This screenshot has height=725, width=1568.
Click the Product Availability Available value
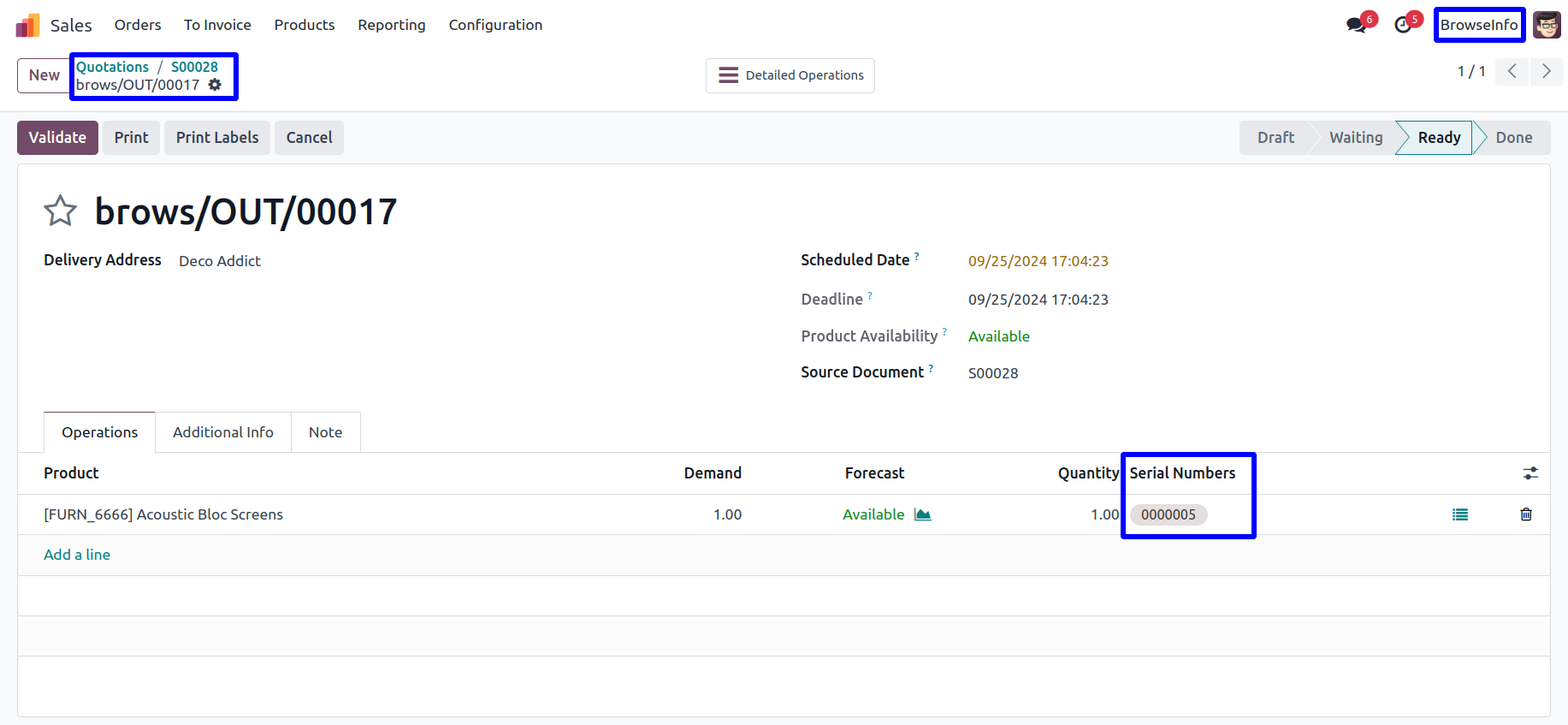coord(999,336)
